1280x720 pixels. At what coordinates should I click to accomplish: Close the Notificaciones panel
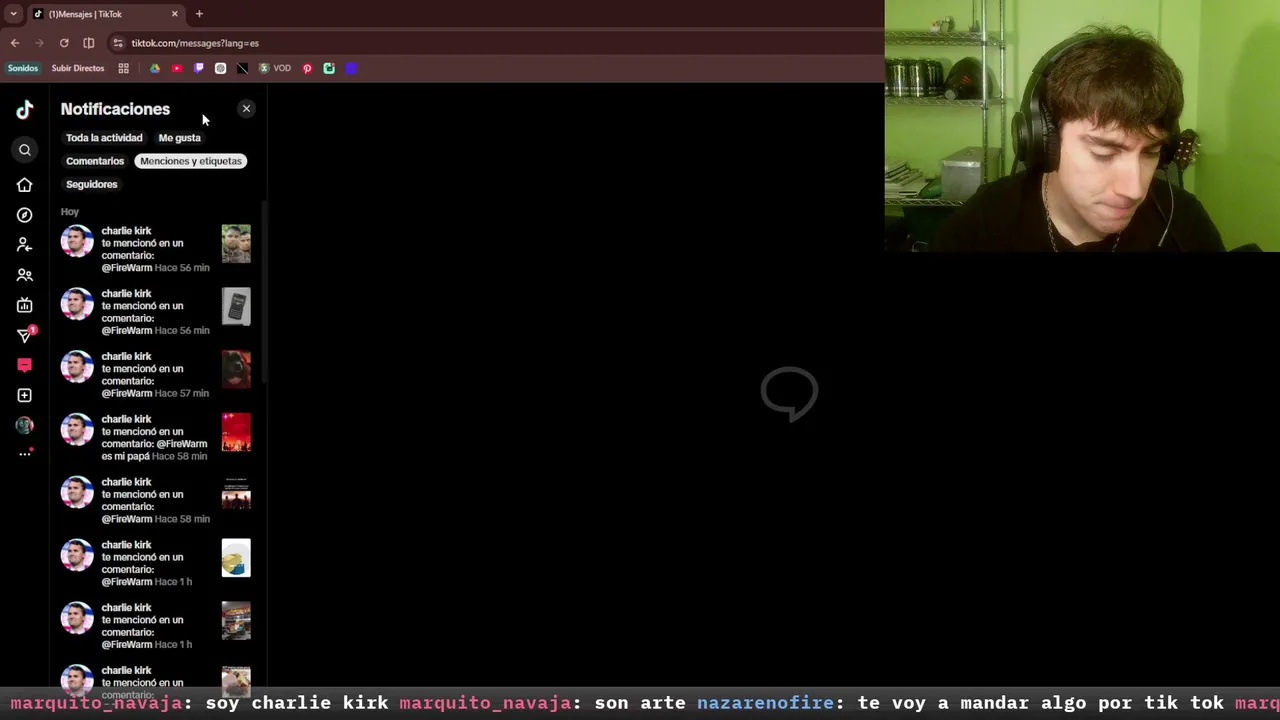point(246,109)
